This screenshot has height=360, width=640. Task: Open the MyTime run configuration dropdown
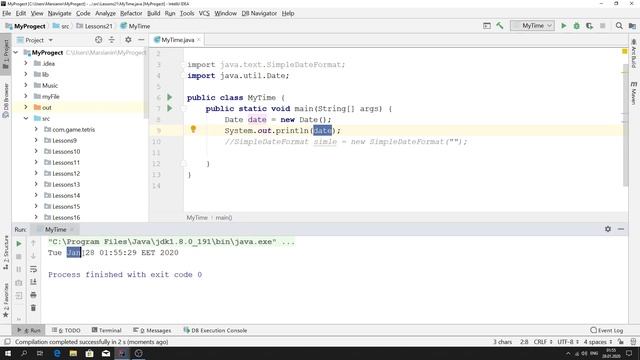pos(533,26)
